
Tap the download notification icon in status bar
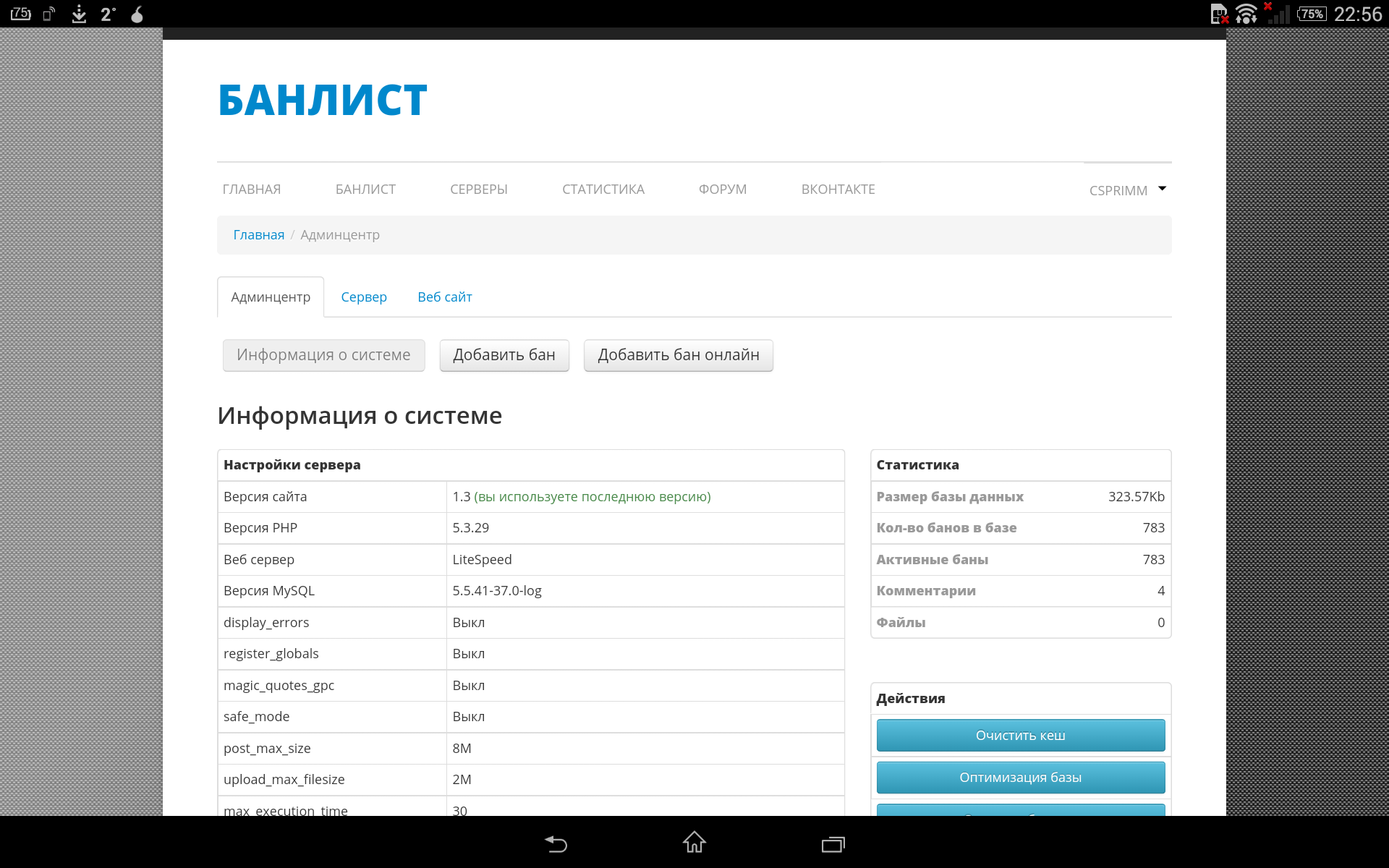(79, 14)
